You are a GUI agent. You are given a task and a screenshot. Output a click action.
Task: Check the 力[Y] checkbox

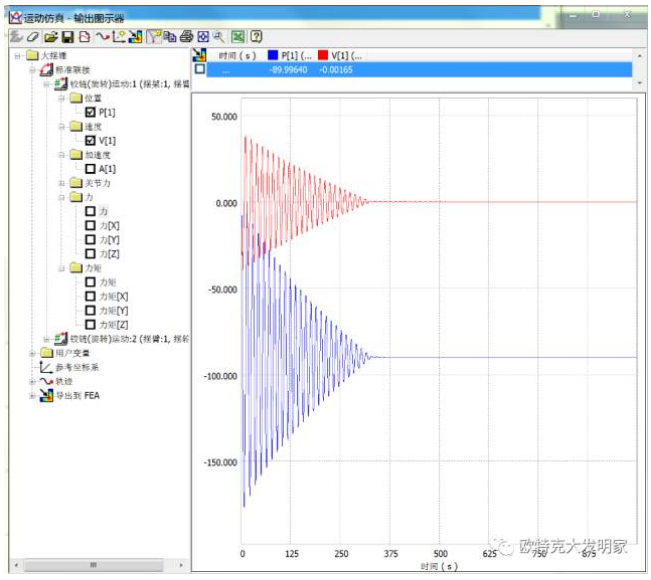[x=90, y=239]
